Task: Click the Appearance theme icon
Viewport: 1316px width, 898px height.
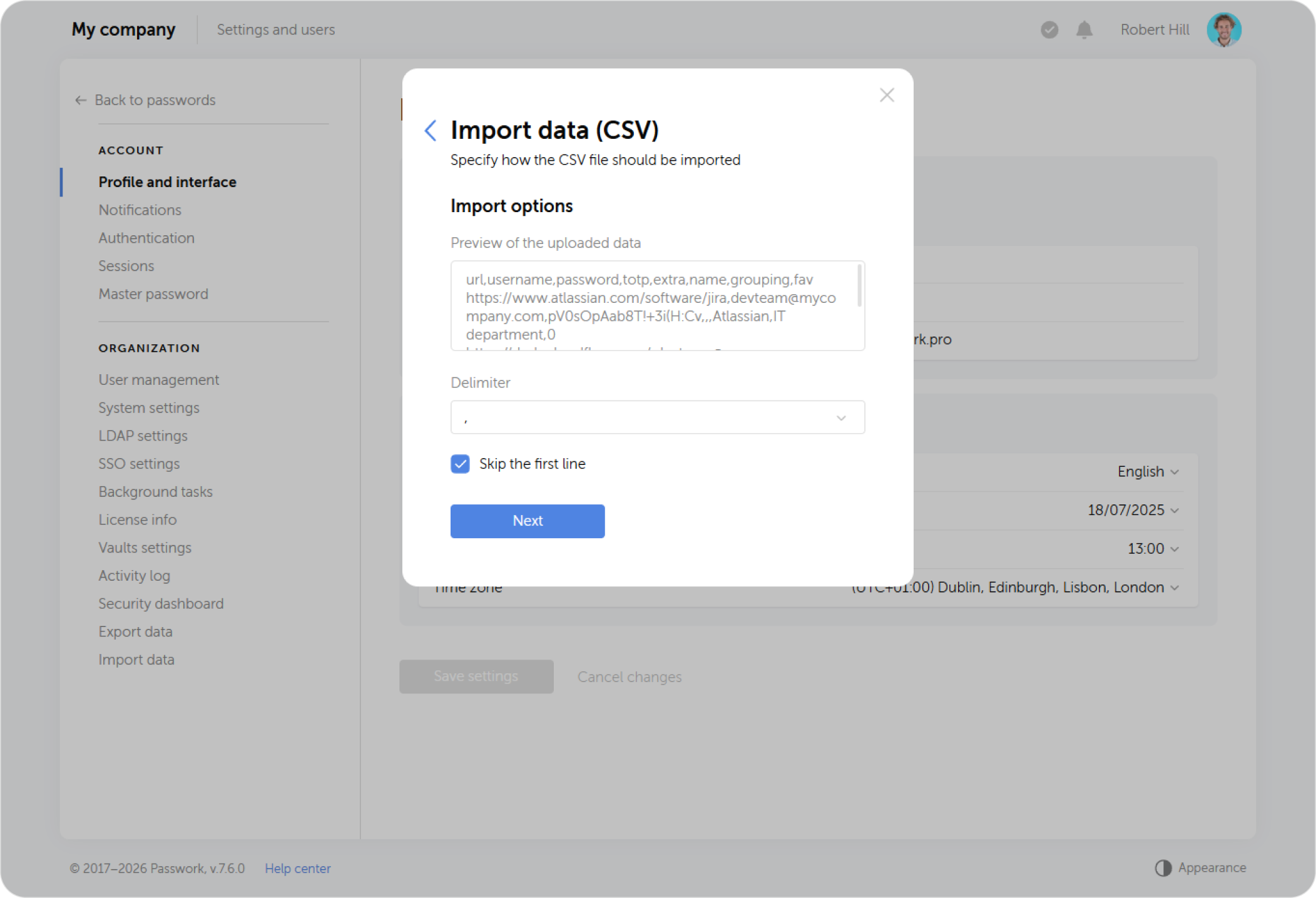Action: tap(1163, 867)
